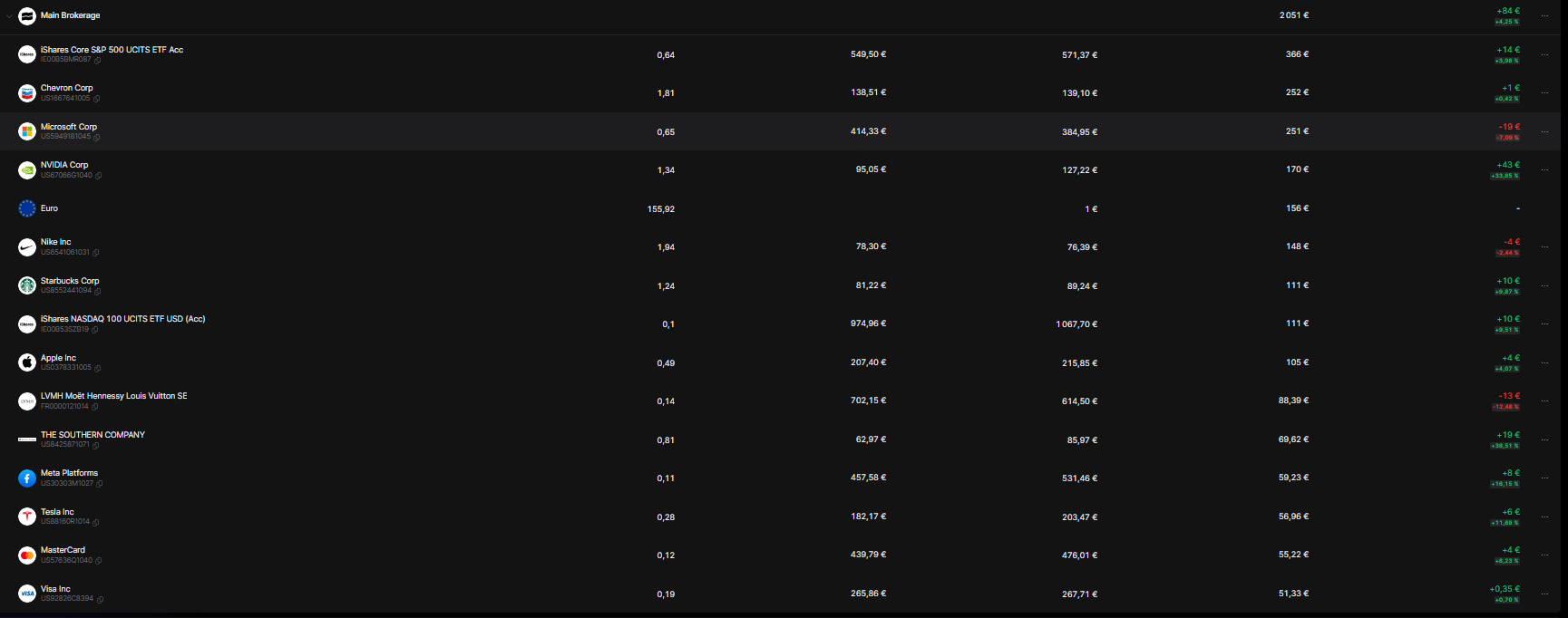The height and width of the screenshot is (618, 1568).
Task: Open more options for Visa Inc
Action: click(1545, 594)
